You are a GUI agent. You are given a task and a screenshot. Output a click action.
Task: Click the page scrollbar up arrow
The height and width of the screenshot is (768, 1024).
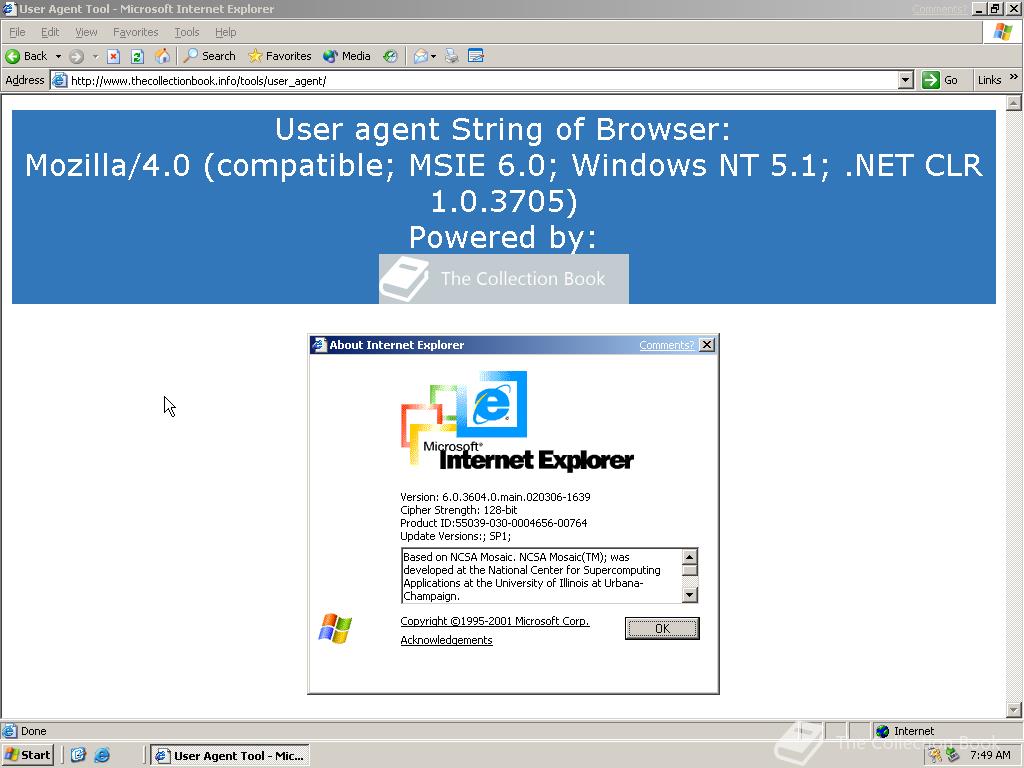tap(1014, 103)
